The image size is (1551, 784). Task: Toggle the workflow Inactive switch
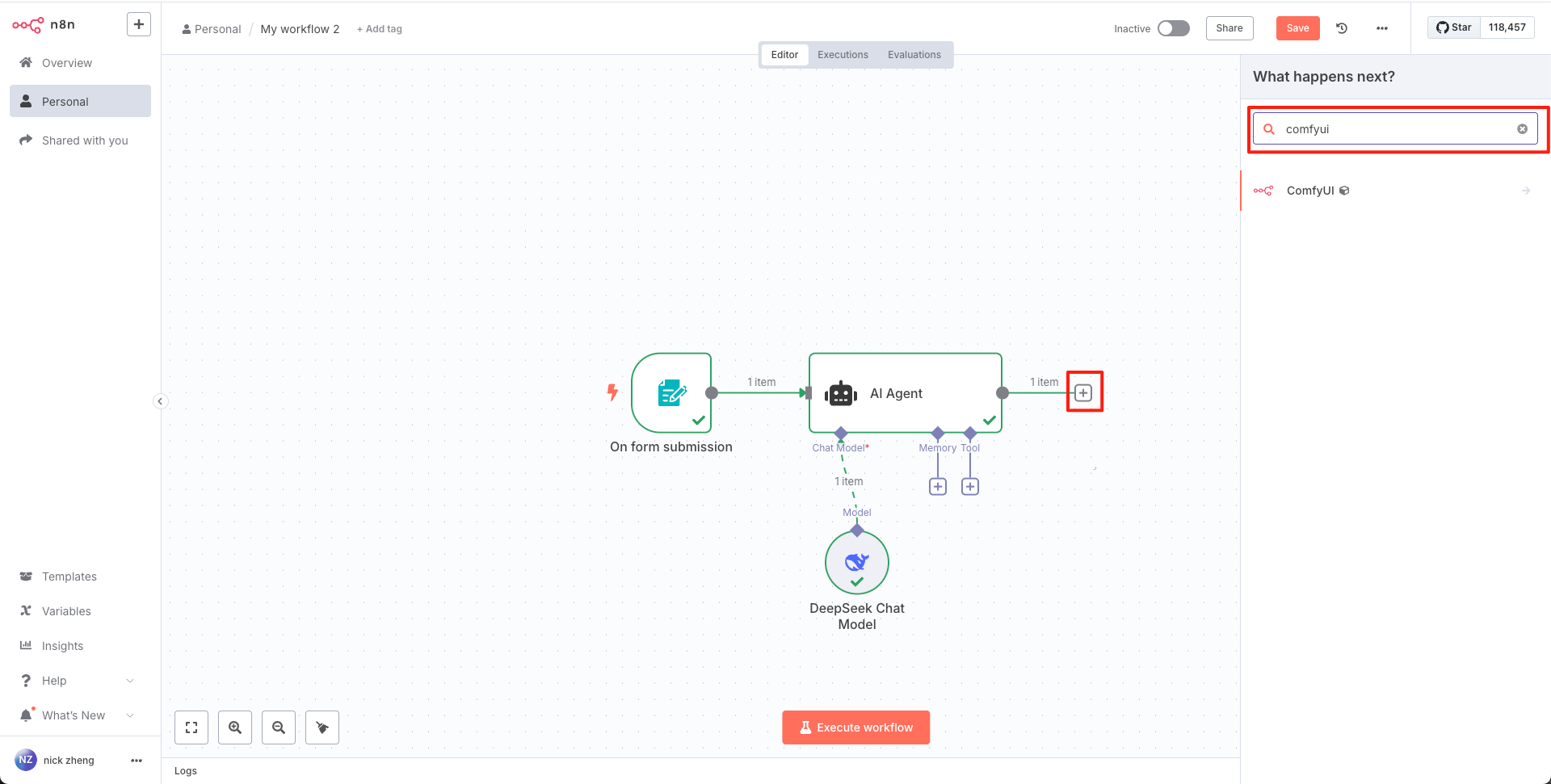[1174, 28]
